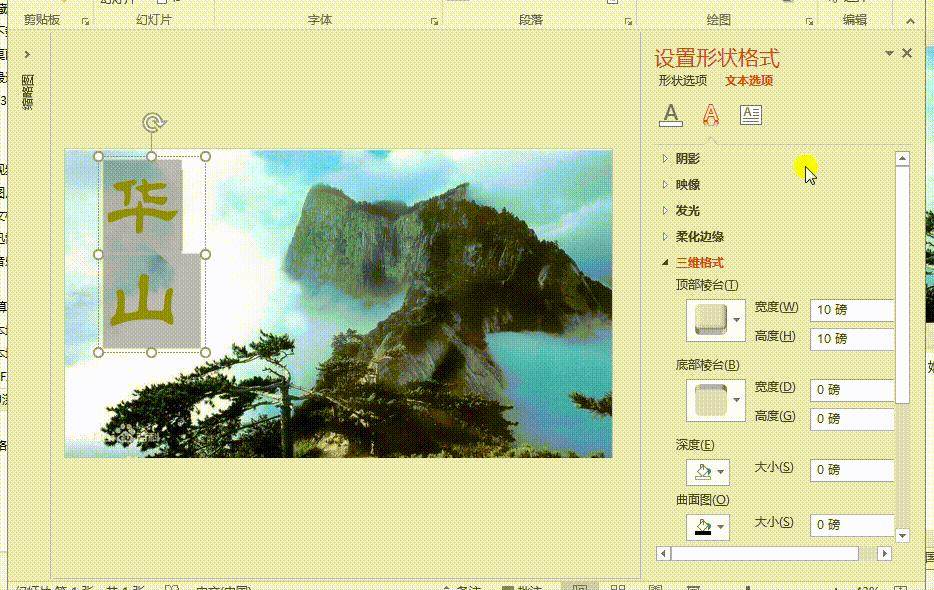Click the pane horizontal scroll right arrow
This screenshot has height=590, width=934.
click(x=885, y=554)
